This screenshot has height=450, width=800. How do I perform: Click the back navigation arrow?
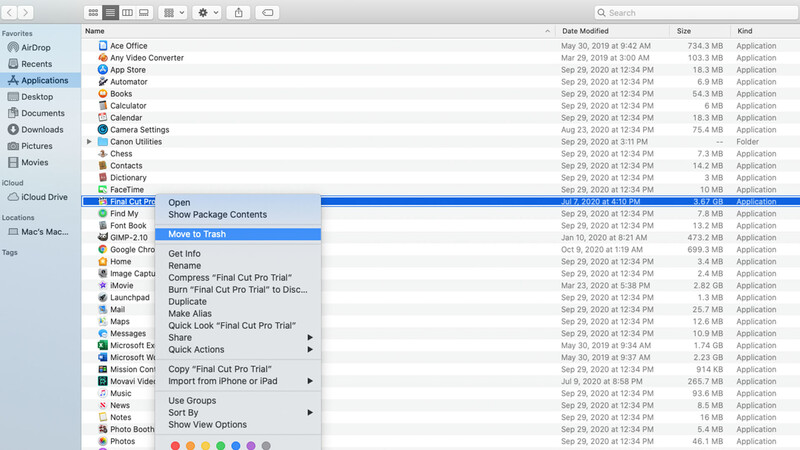[x=10, y=12]
